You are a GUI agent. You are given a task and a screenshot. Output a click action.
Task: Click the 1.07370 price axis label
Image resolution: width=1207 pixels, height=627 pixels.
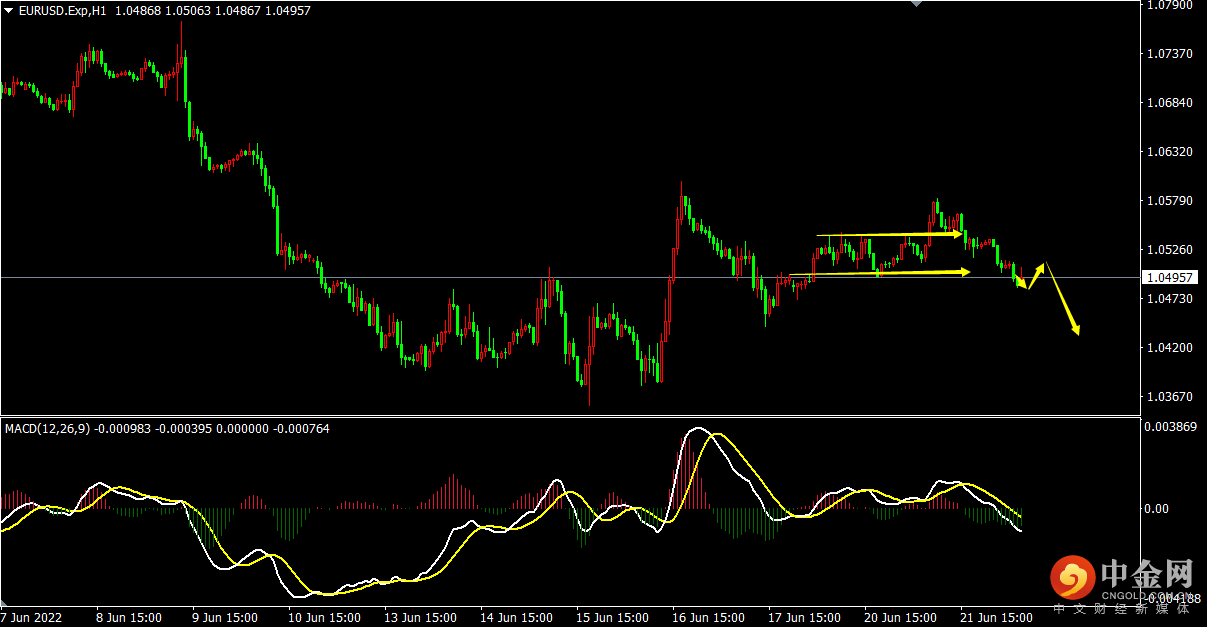click(1171, 54)
